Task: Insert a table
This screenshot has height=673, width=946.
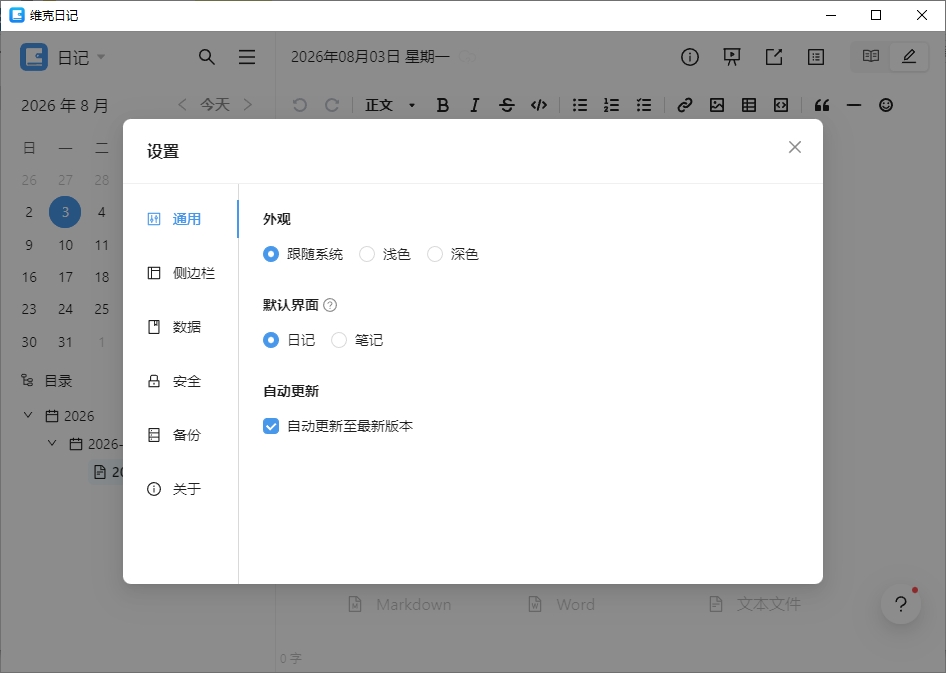Action: (749, 106)
